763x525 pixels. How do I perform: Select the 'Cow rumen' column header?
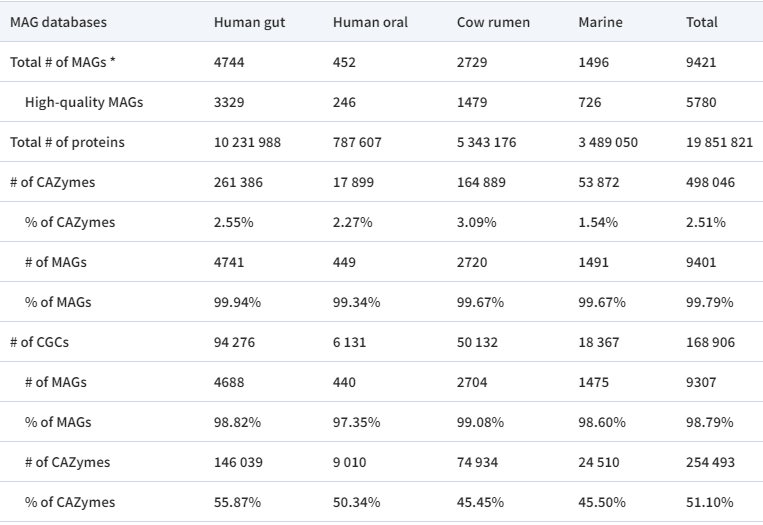click(x=492, y=22)
